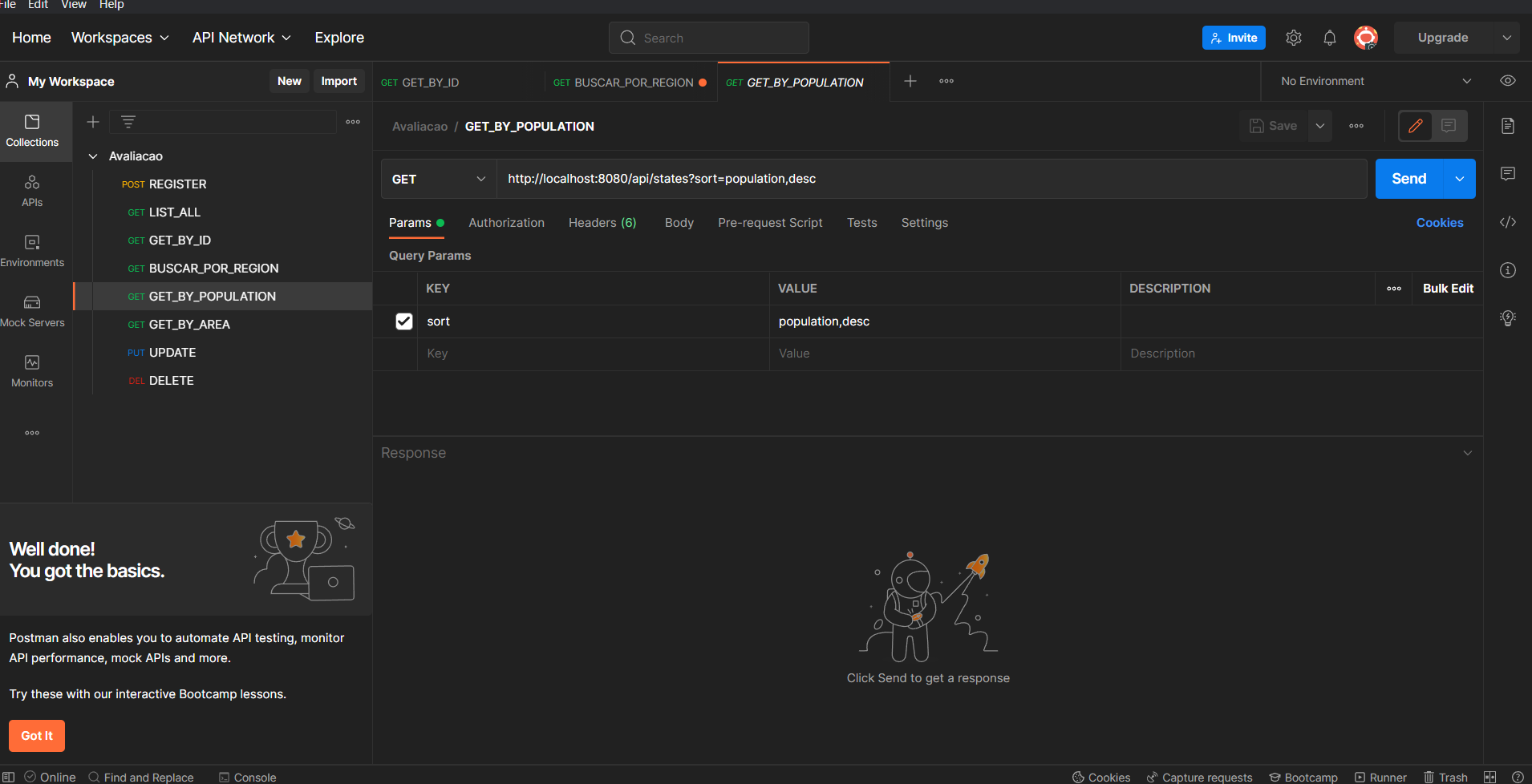
Task: Open the Monitors panel
Action: (32, 370)
